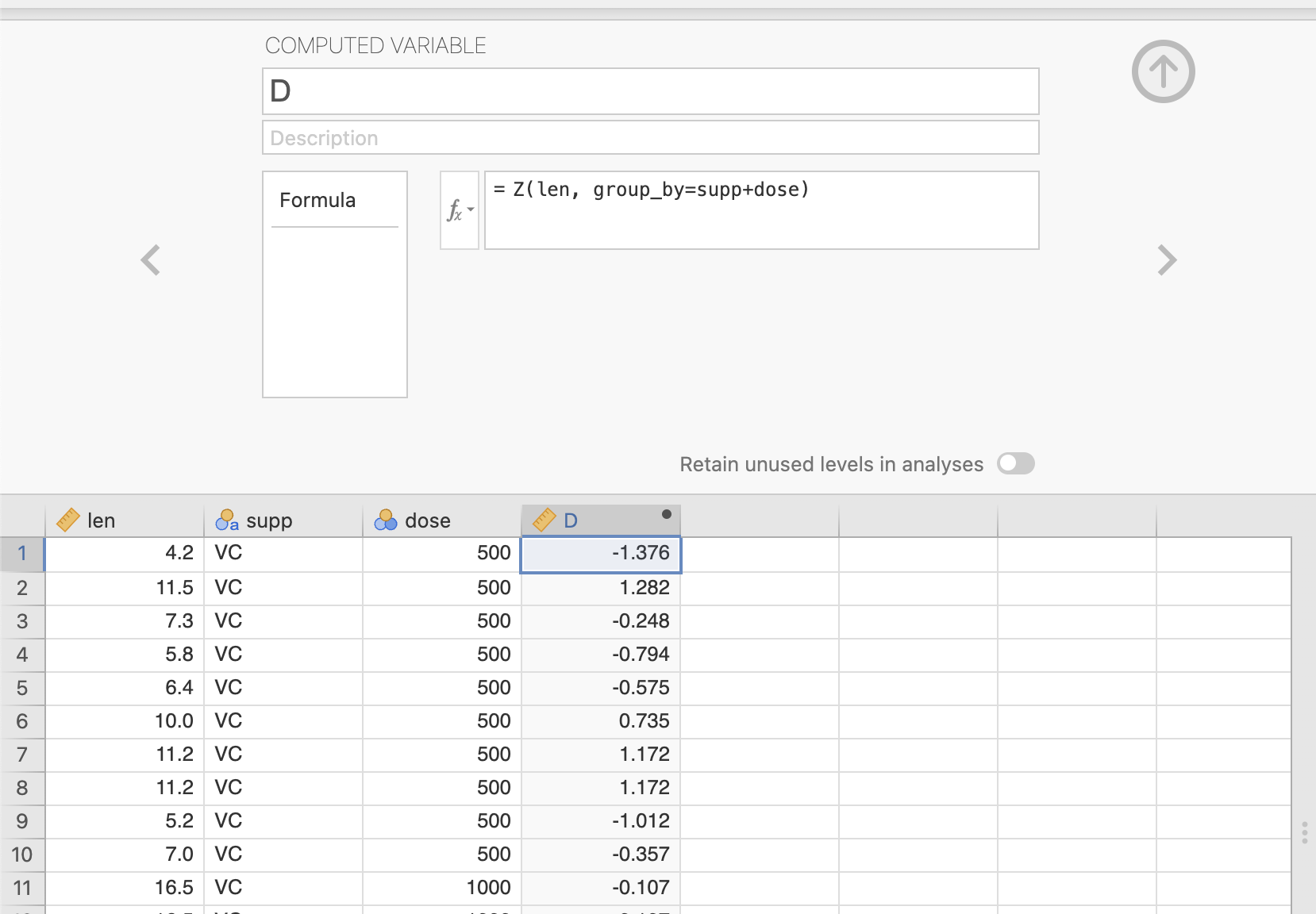The width and height of the screenshot is (1316, 914).
Task: Edit the variable name field D
Action: (x=650, y=91)
